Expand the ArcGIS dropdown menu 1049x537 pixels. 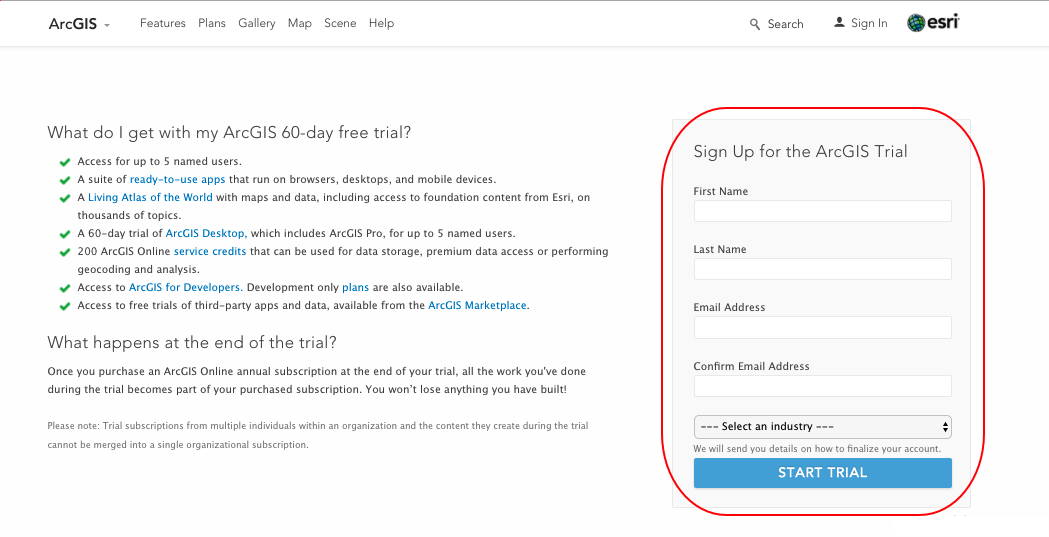pyautogui.click(x=80, y=24)
